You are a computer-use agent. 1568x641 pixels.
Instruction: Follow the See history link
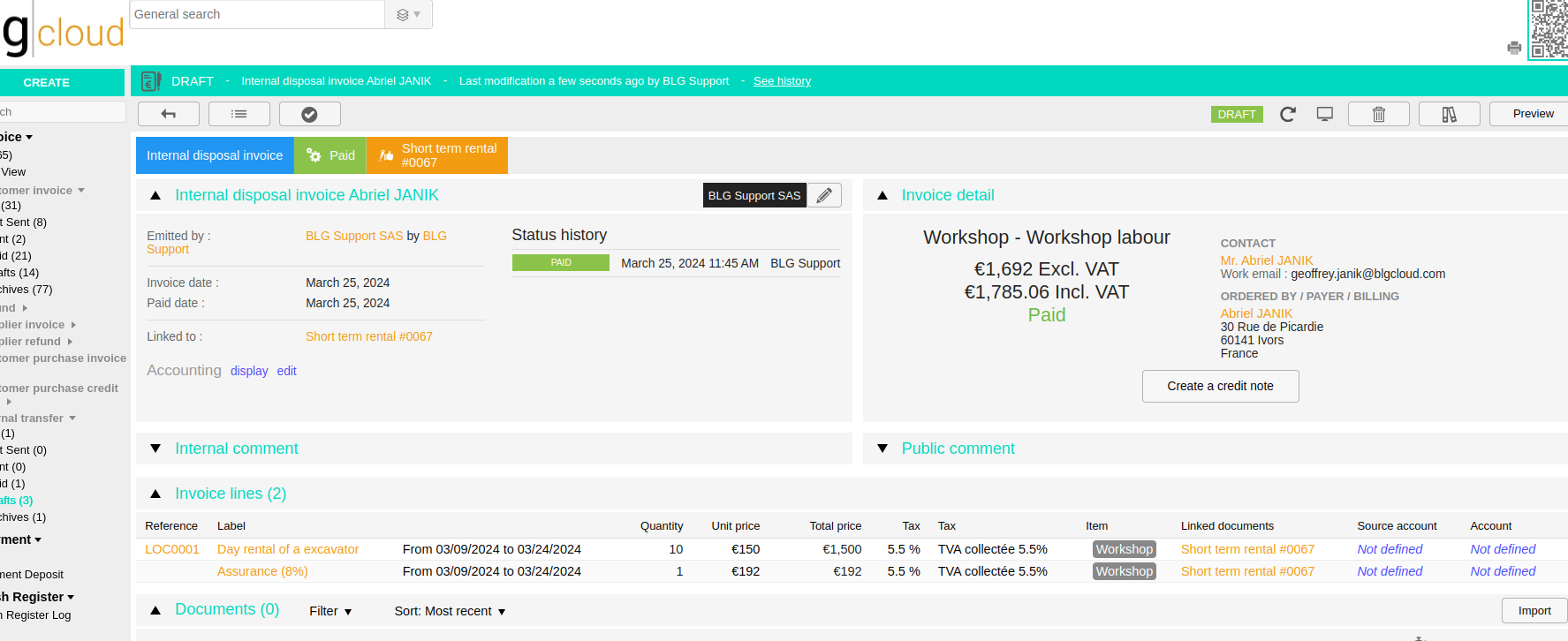tap(782, 81)
